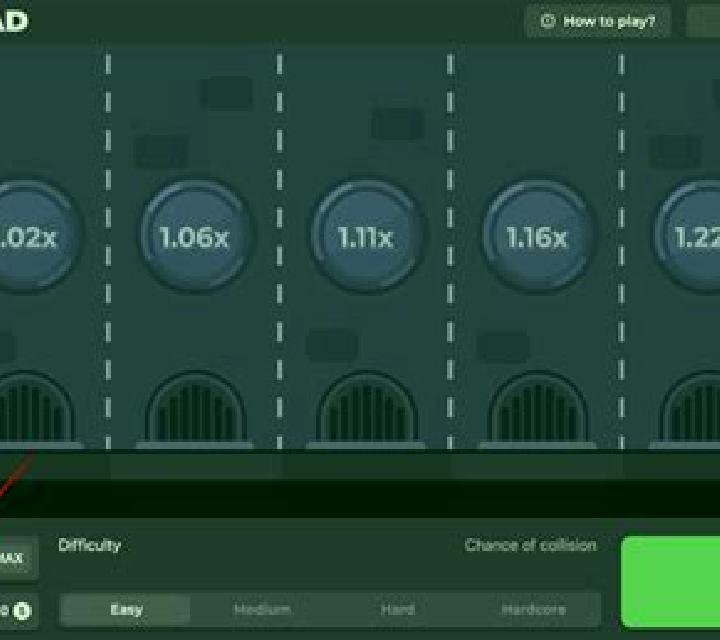Click the coin bet amount button
The height and width of the screenshot is (640, 720).
click(x=17, y=611)
